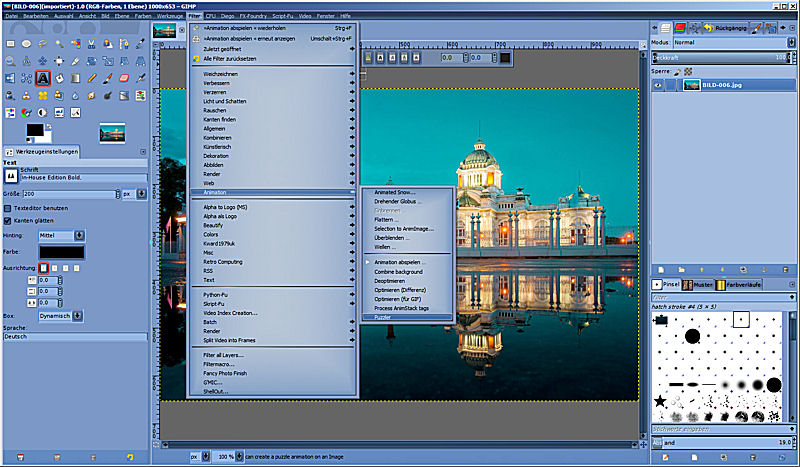800x467 pixels.
Task: Expand the Weichzeichnen submenu
Action: click(273, 74)
